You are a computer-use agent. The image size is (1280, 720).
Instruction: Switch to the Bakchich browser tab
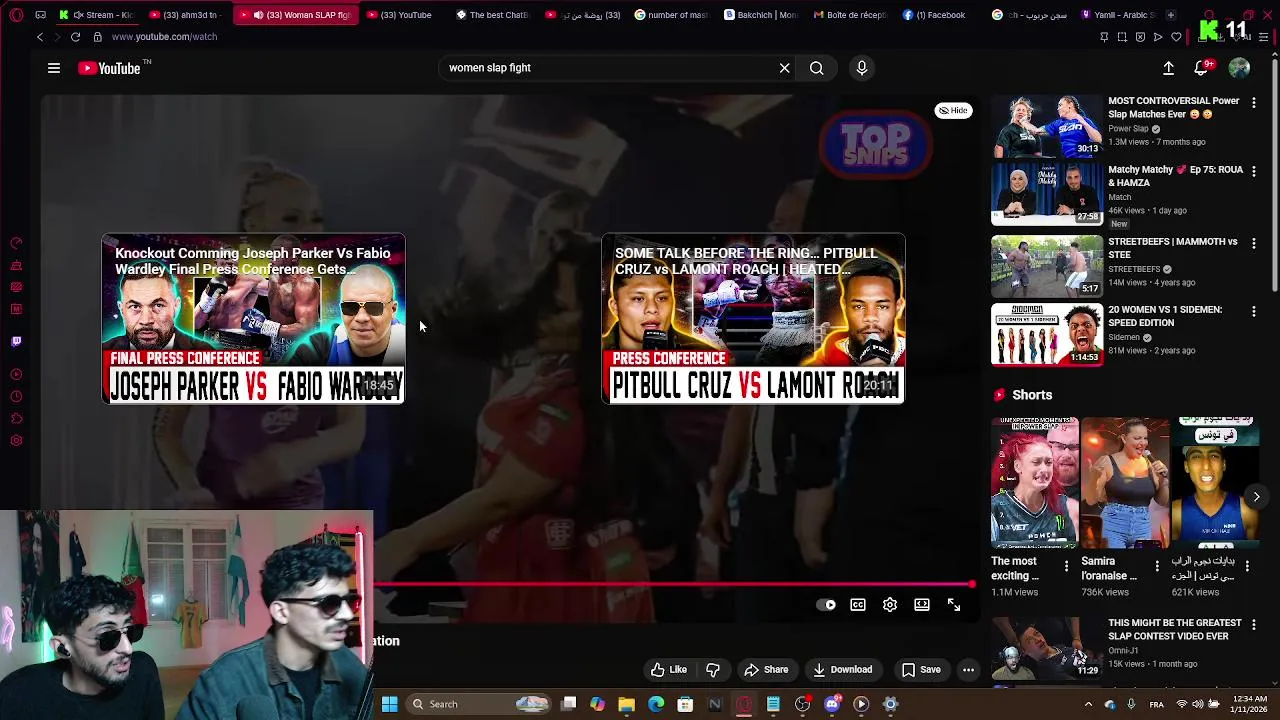tap(761, 15)
